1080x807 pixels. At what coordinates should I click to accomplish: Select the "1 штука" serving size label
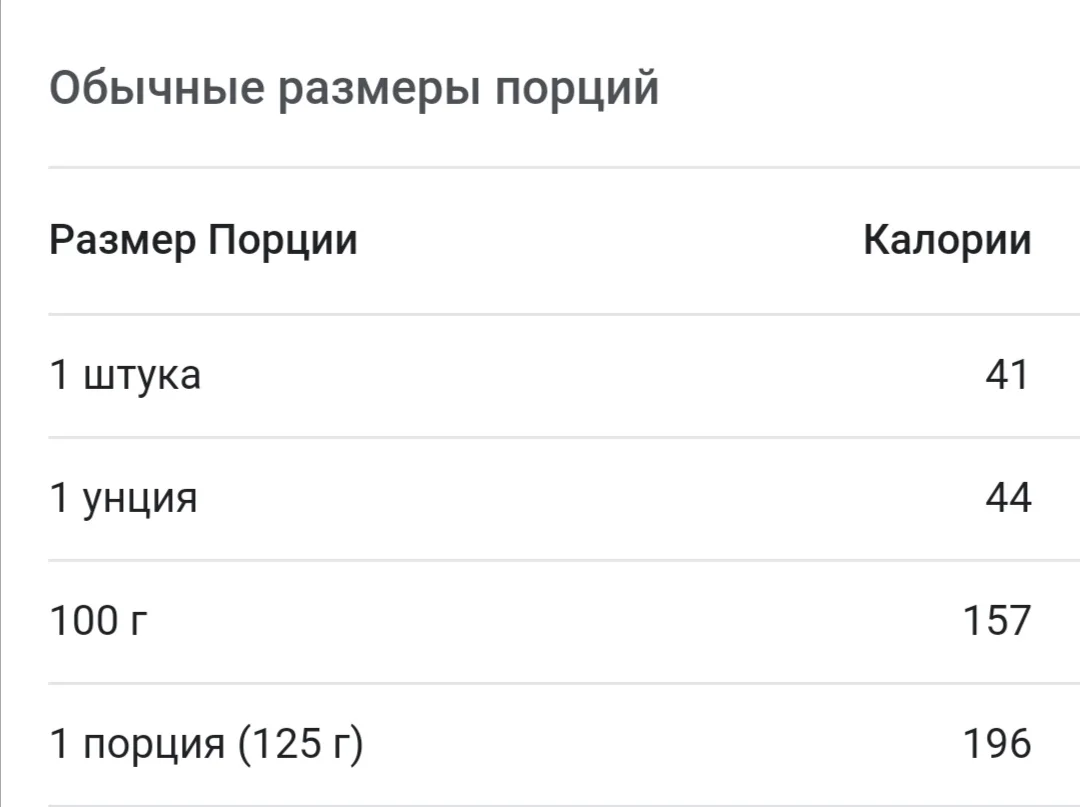[125, 376]
